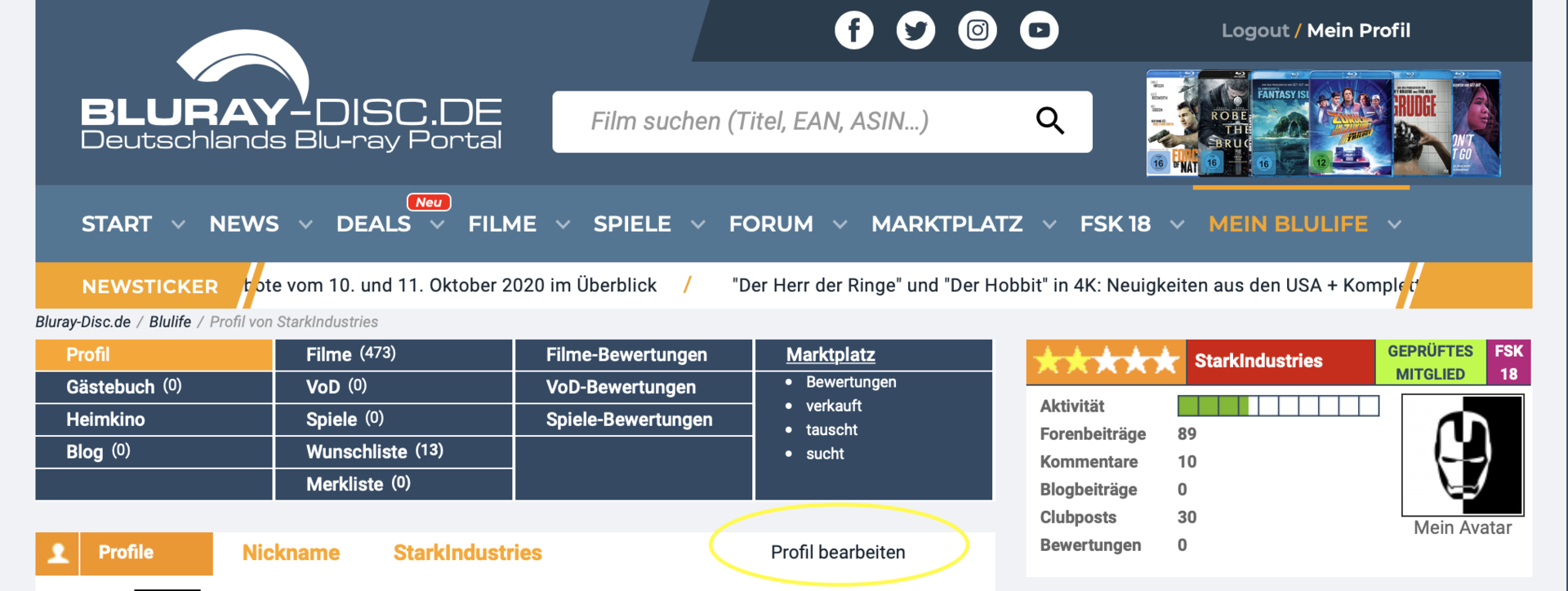Open the Filme-Bewertungen tab
The height and width of the screenshot is (591, 1568).
[x=634, y=355]
